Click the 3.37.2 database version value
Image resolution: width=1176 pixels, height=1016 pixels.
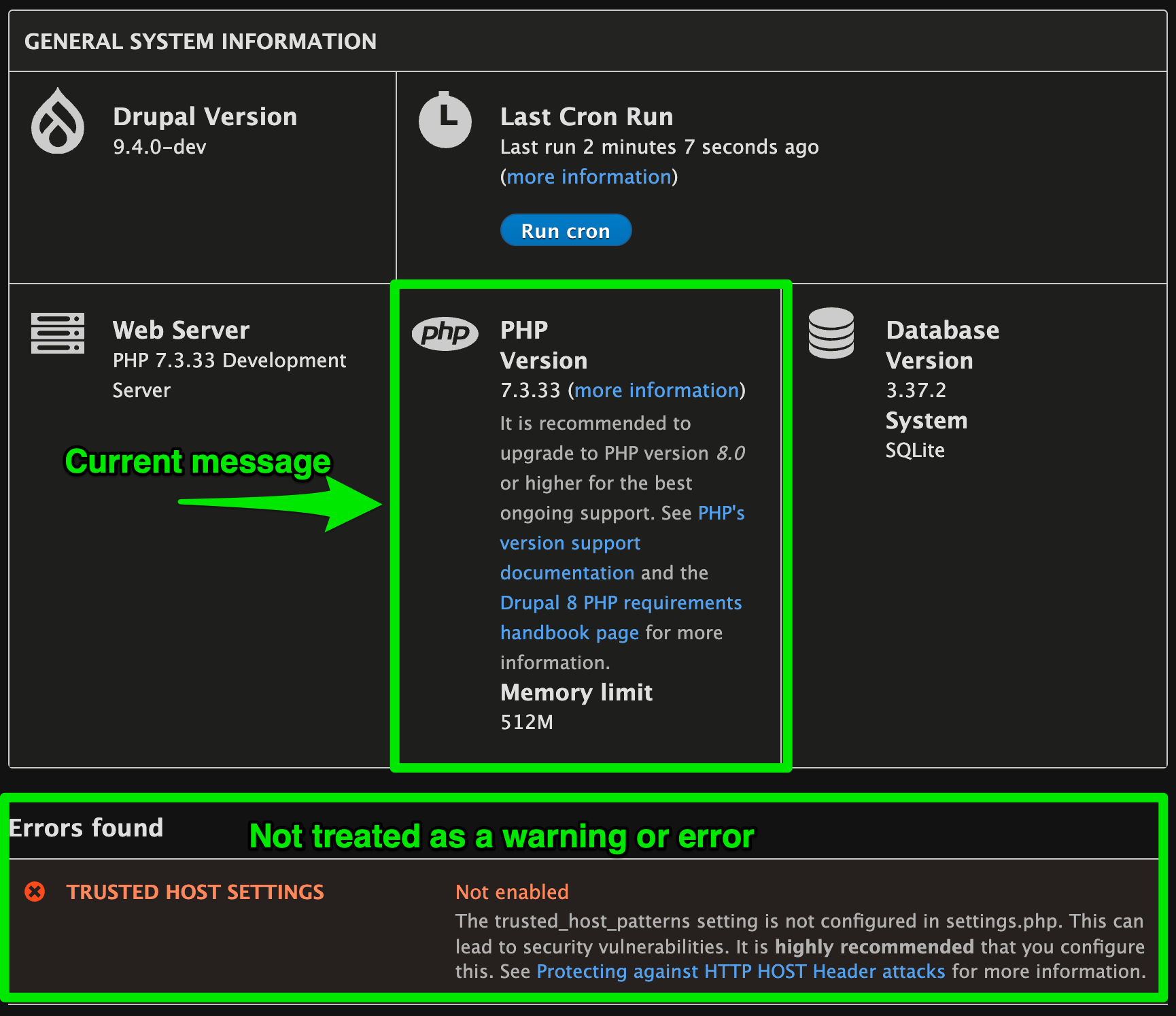pyautogui.click(x=916, y=390)
